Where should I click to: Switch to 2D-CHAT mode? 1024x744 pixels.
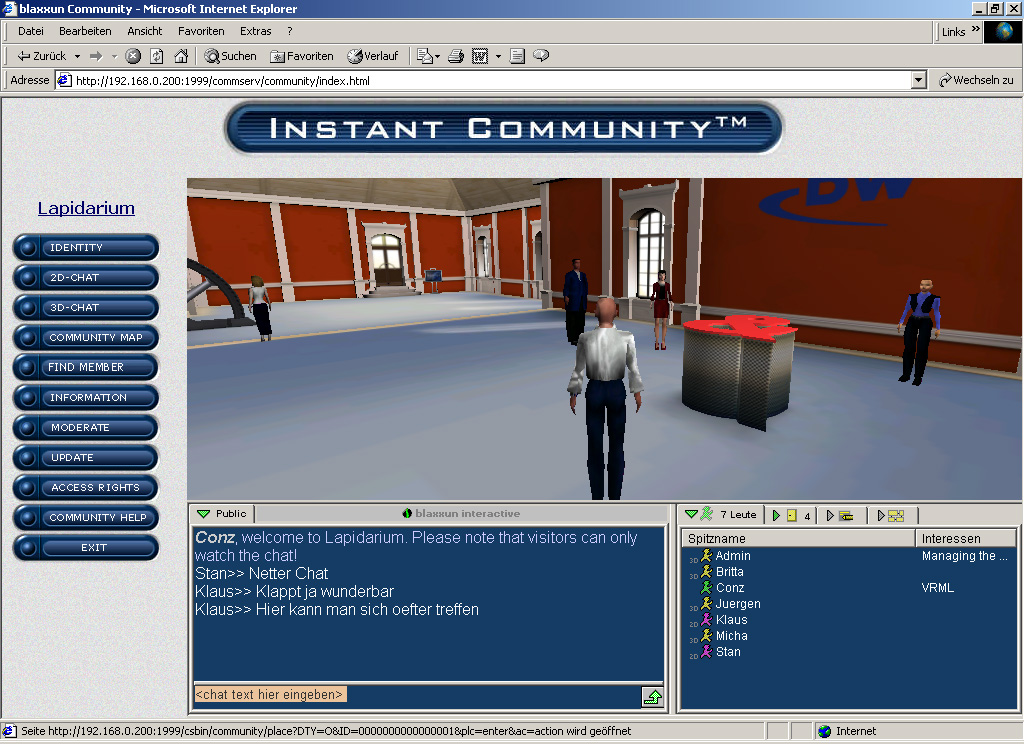pos(86,278)
